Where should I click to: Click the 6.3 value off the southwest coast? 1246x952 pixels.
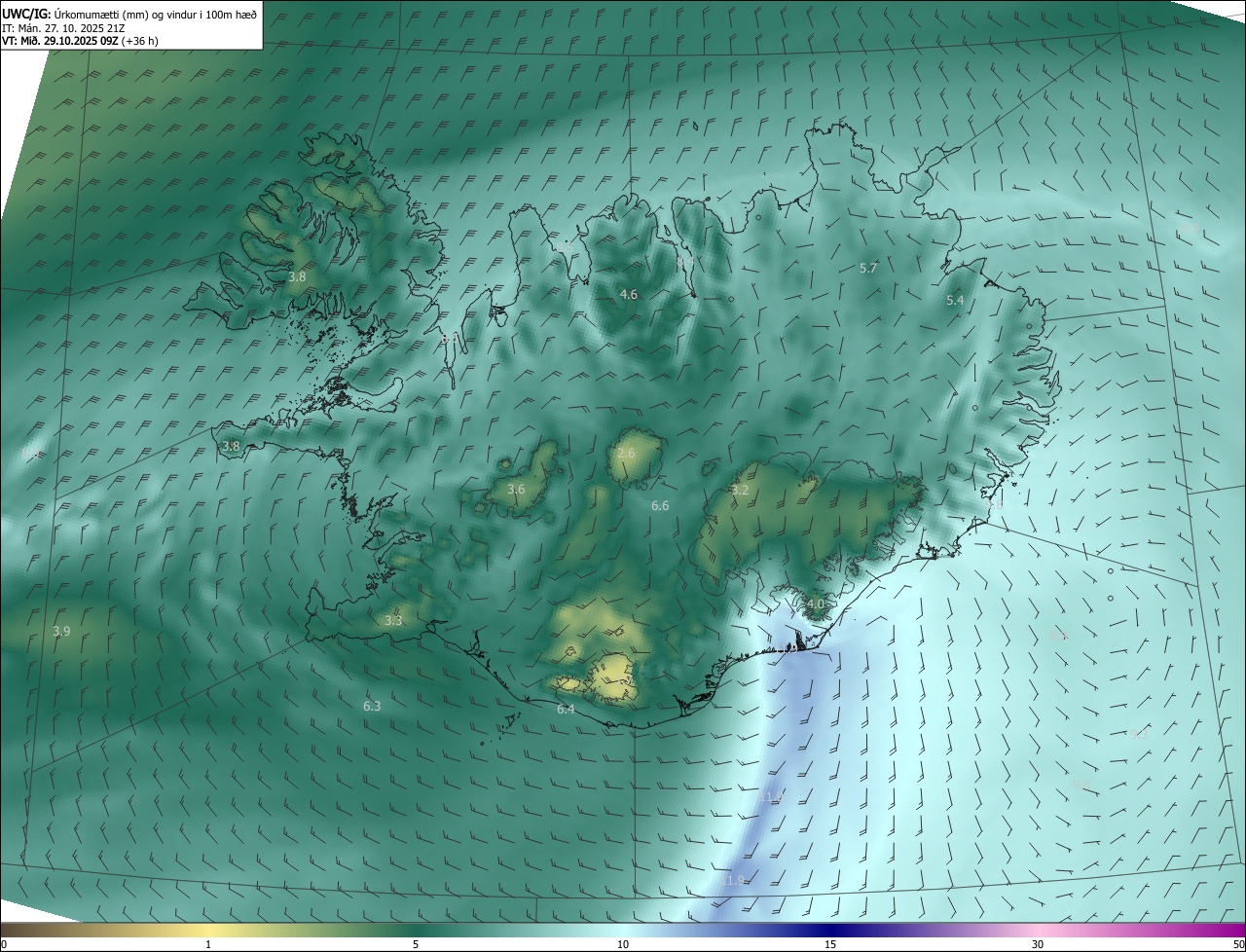[372, 707]
